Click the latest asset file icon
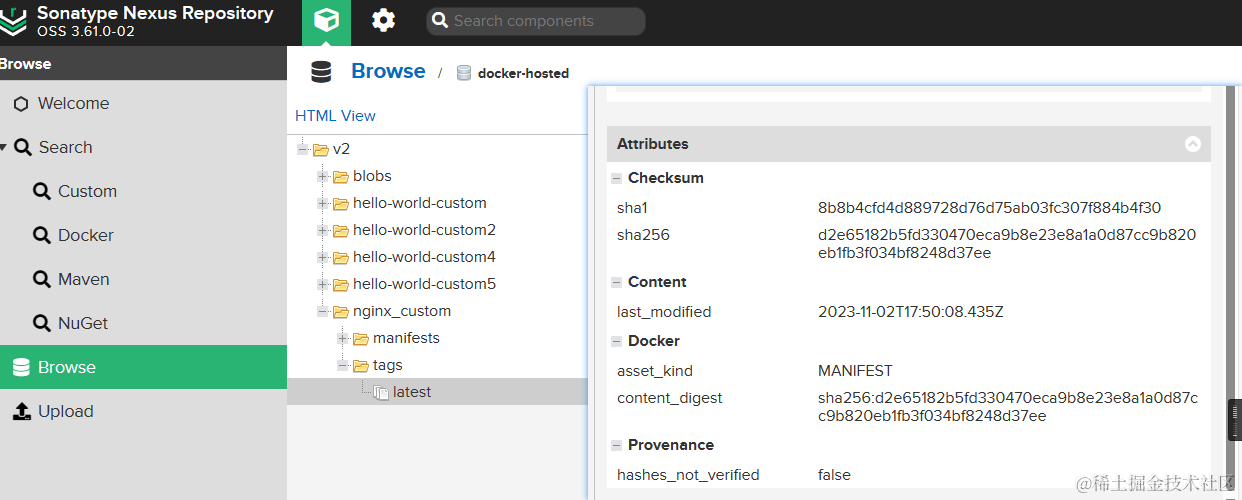 [381, 393]
